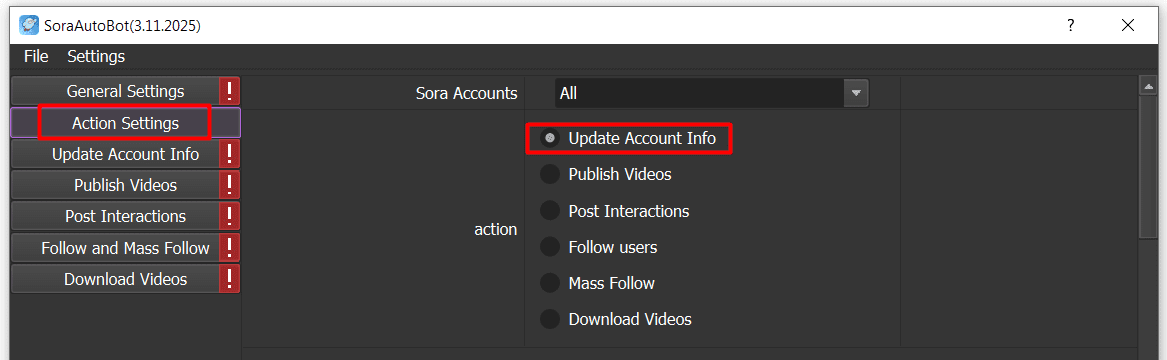
Task: Click the Sora Accounts label
Action: (466, 93)
